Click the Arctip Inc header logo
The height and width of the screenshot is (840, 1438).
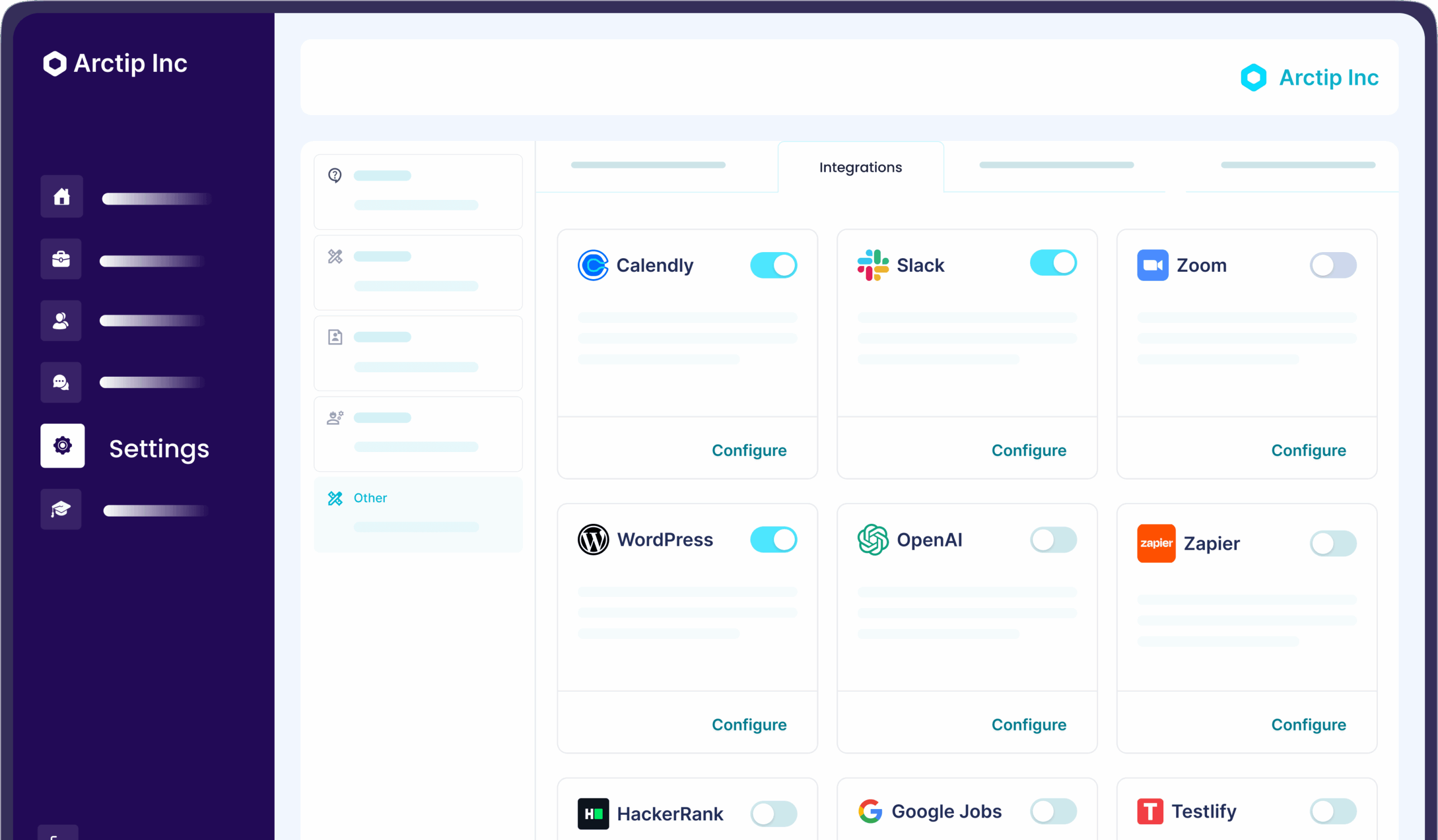(x=1309, y=77)
